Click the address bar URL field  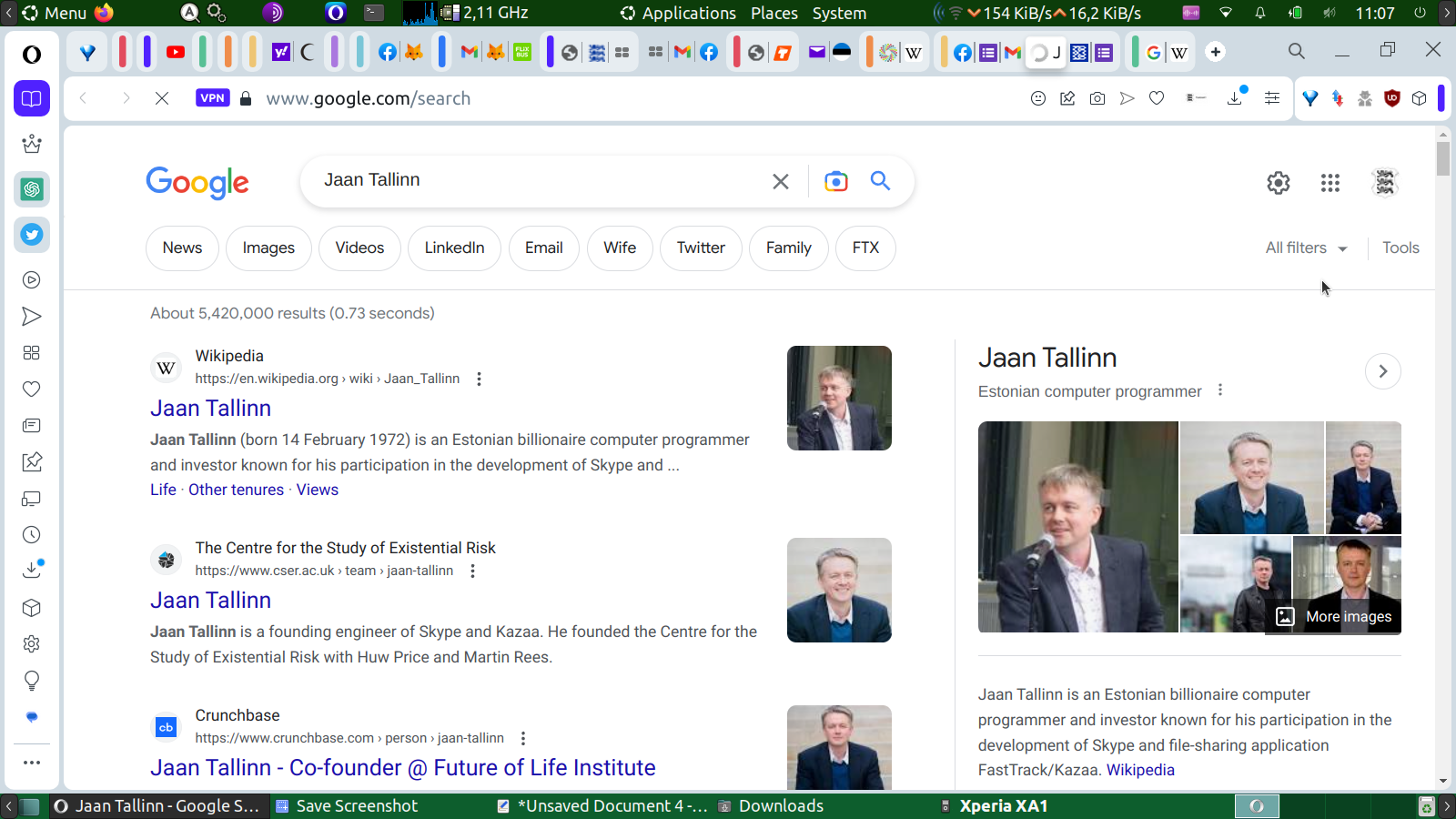click(x=637, y=98)
